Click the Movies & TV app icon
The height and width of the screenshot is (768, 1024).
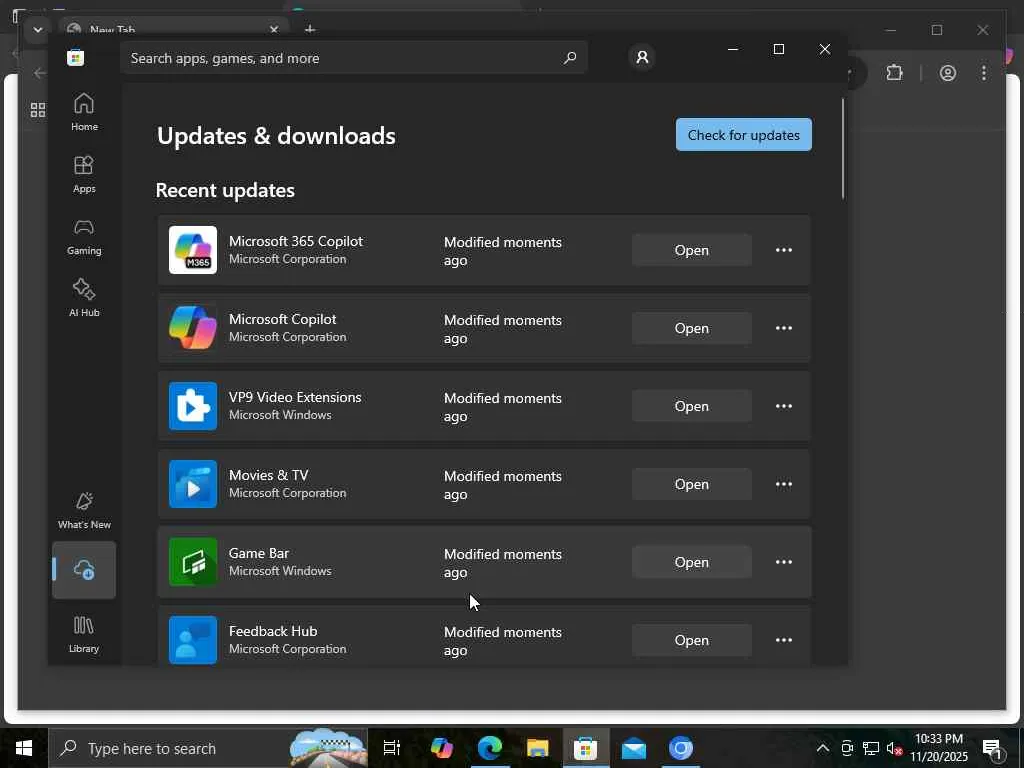193,484
